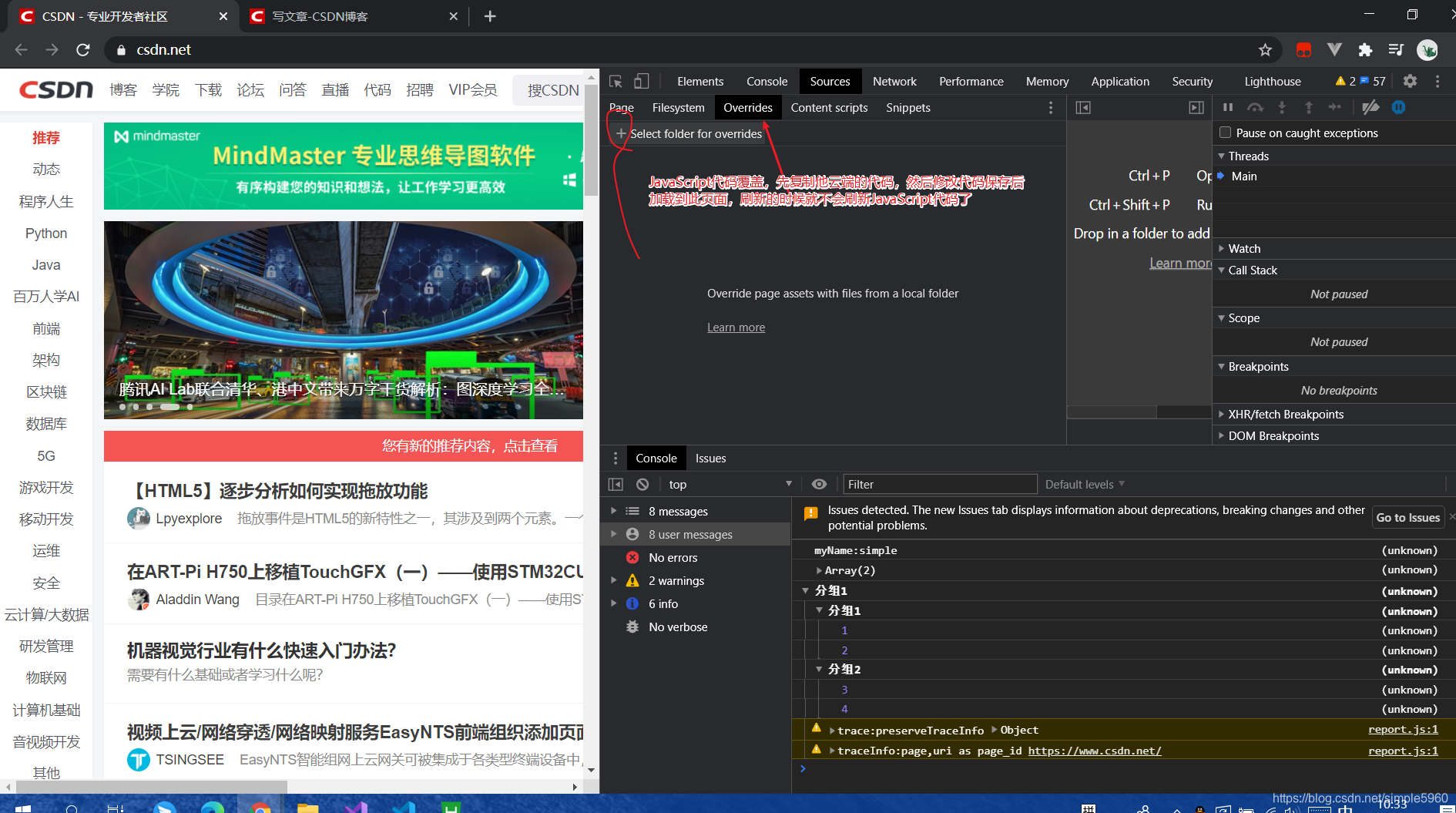Screen dimensions: 1456x813
Task: Enable Pause on caught exceptions
Action: (x=1225, y=133)
